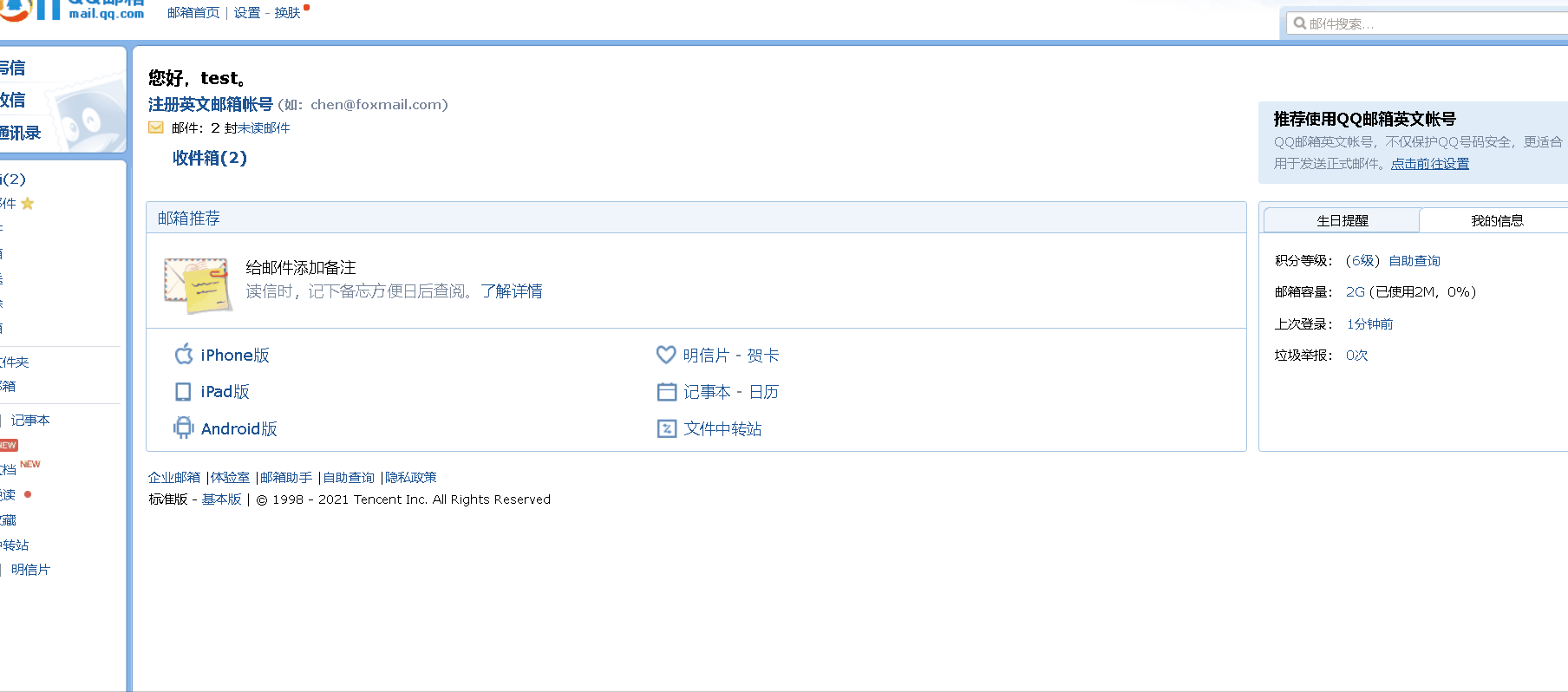Open 企业邮箱 footer link

(x=174, y=477)
